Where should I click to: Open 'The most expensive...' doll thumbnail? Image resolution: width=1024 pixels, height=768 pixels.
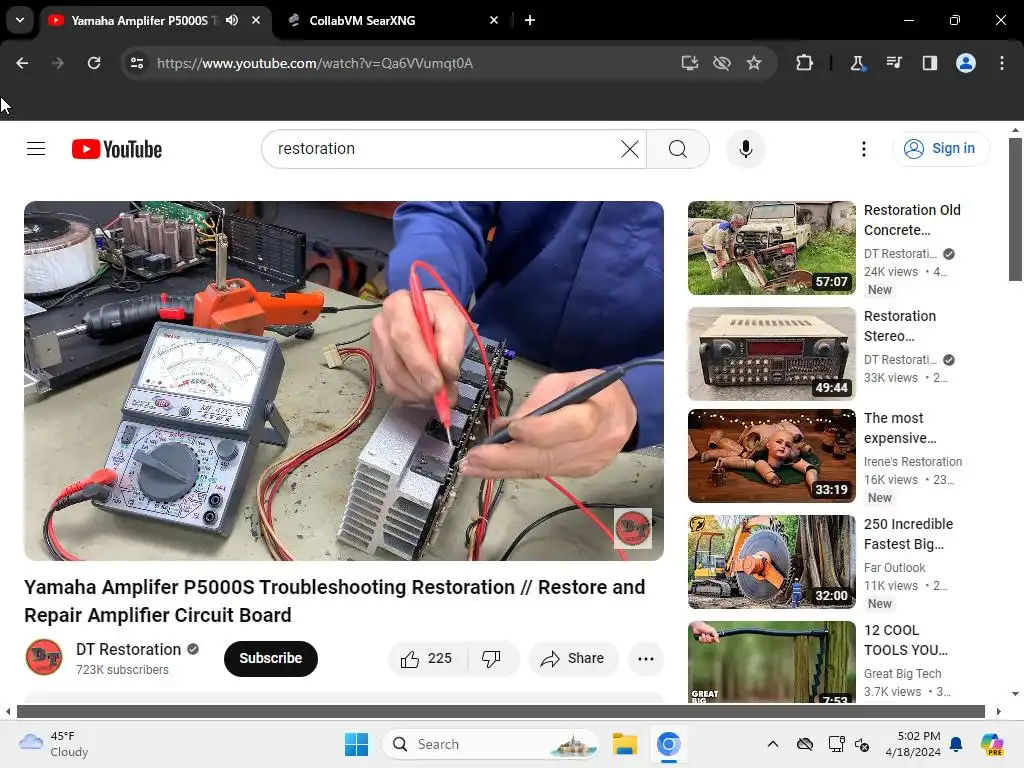point(771,455)
